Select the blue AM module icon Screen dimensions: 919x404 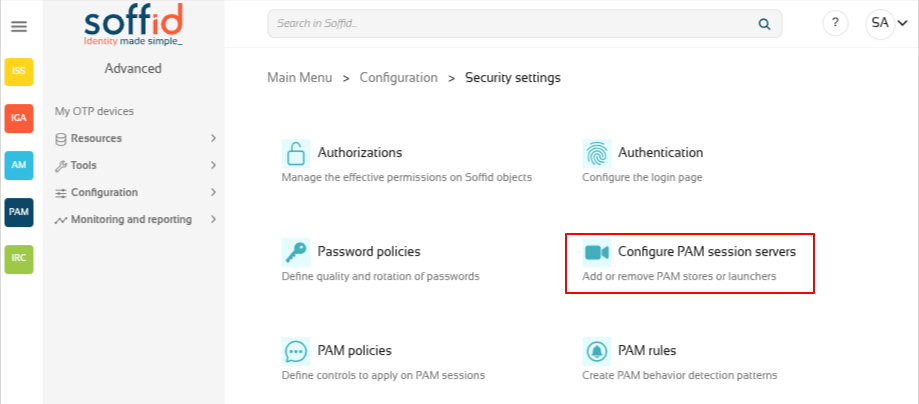(x=19, y=165)
